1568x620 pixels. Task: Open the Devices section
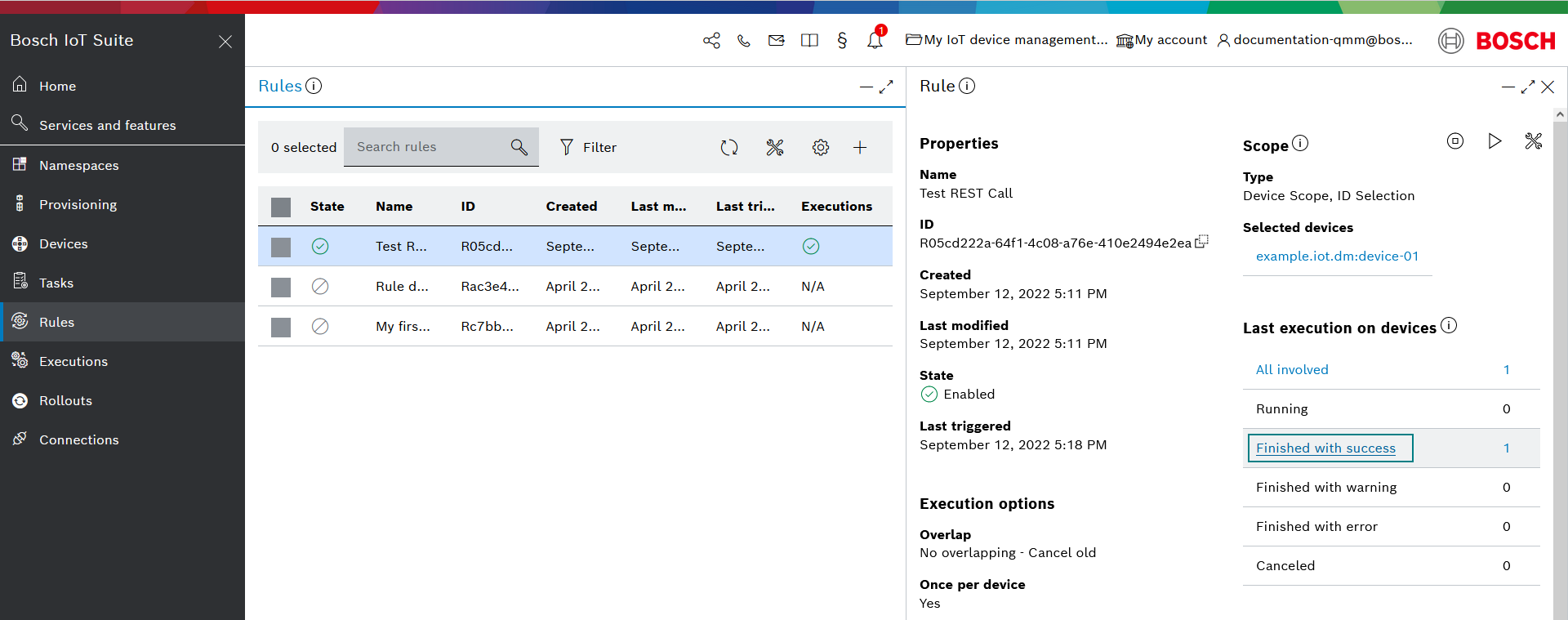pos(122,243)
